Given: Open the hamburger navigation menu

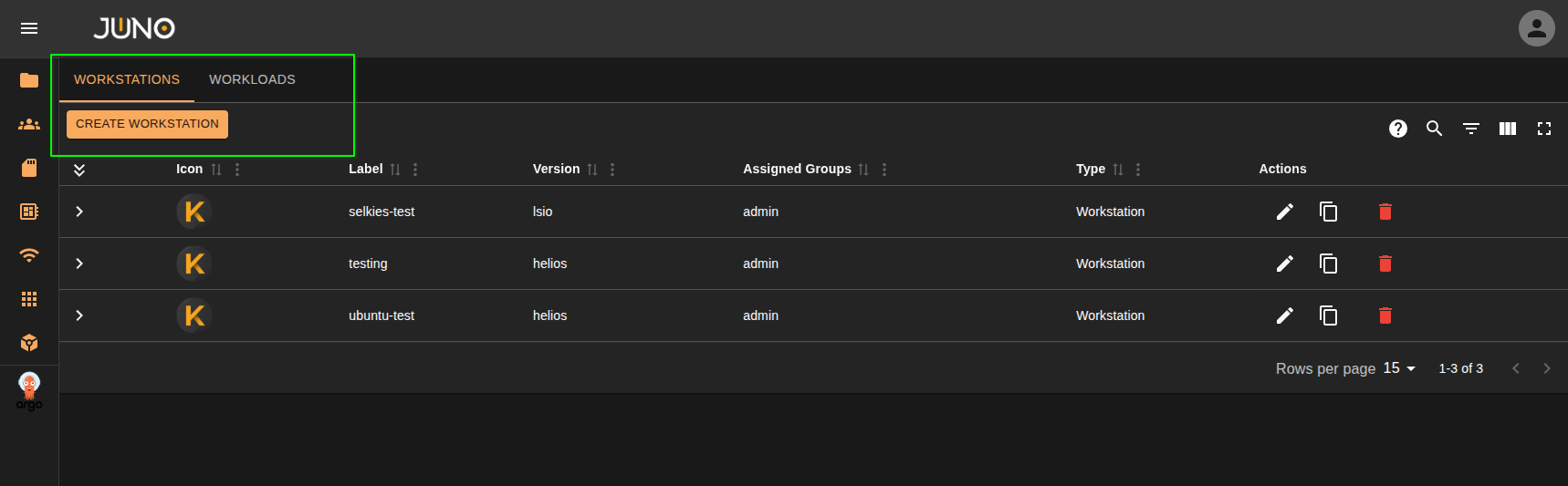Looking at the screenshot, I should [x=29, y=28].
